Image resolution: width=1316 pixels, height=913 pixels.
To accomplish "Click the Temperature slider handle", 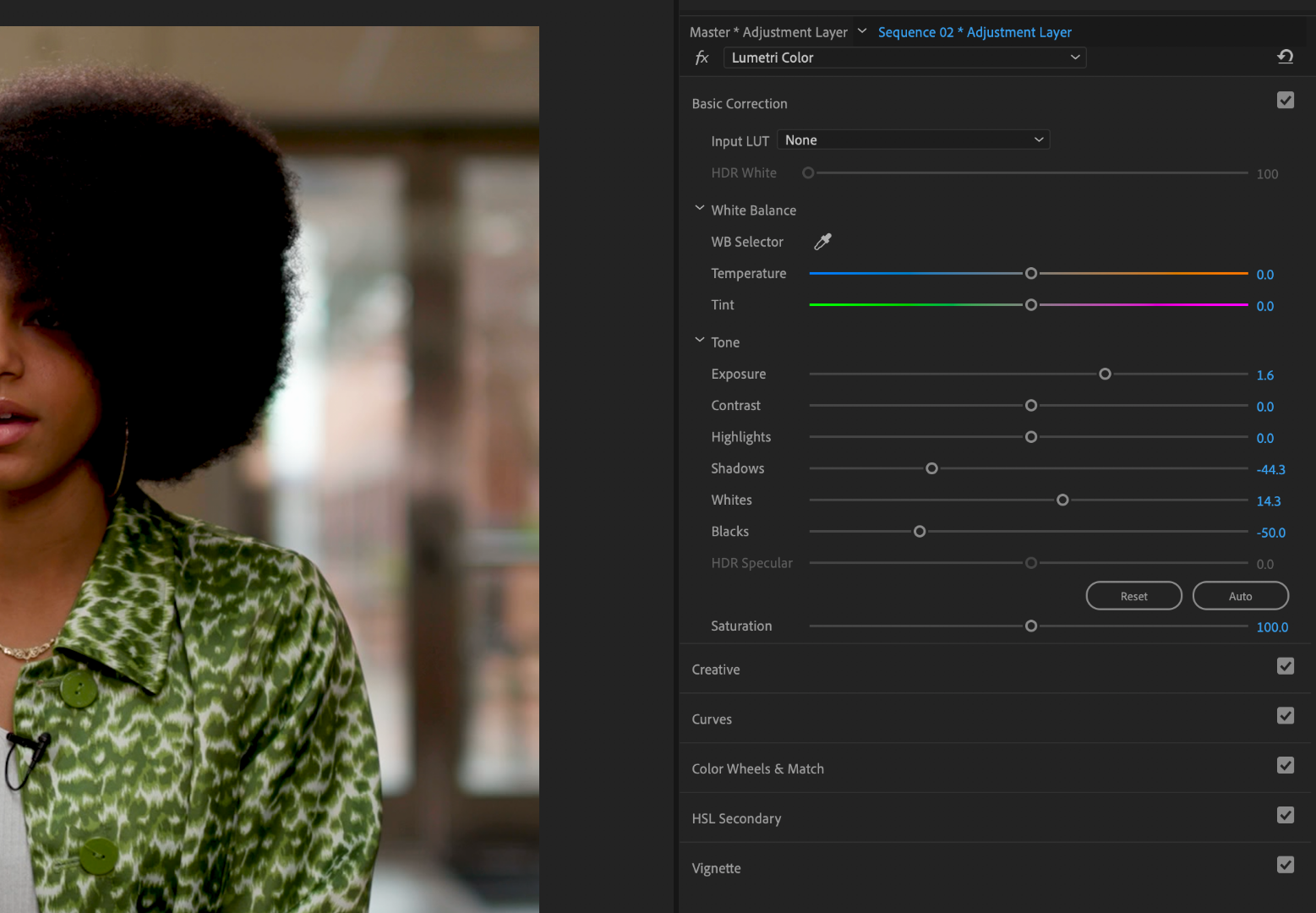I will [x=1030, y=273].
